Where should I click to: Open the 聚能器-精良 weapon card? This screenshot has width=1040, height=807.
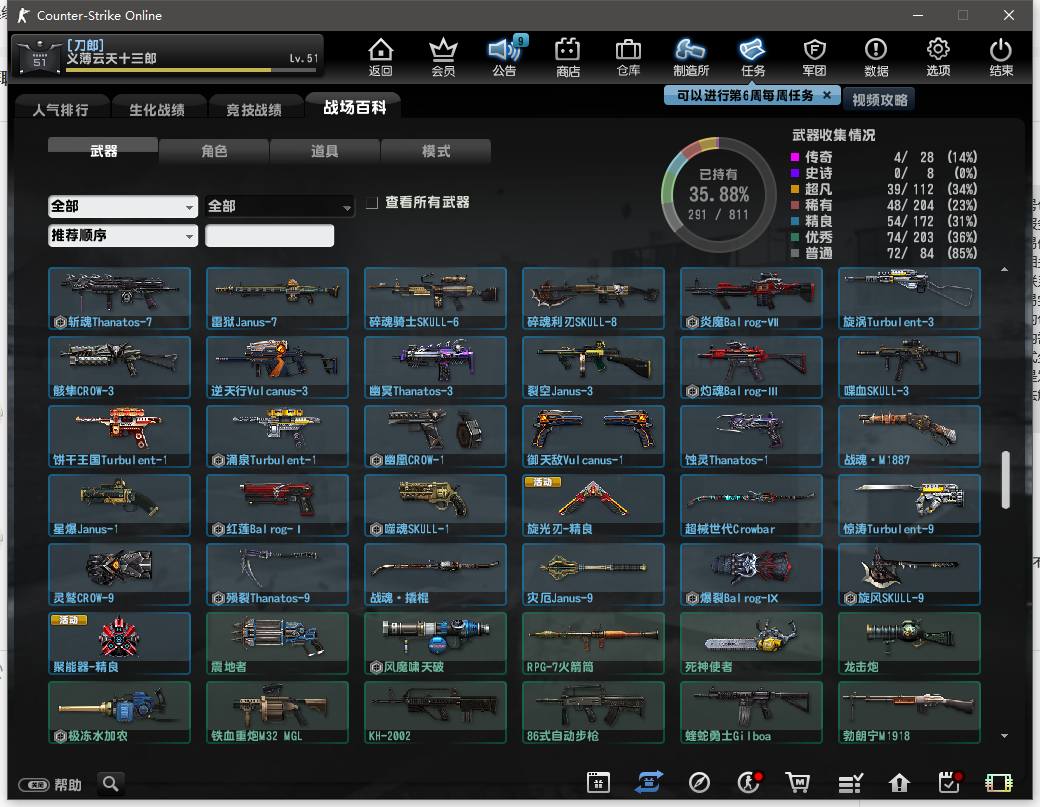tap(119, 643)
